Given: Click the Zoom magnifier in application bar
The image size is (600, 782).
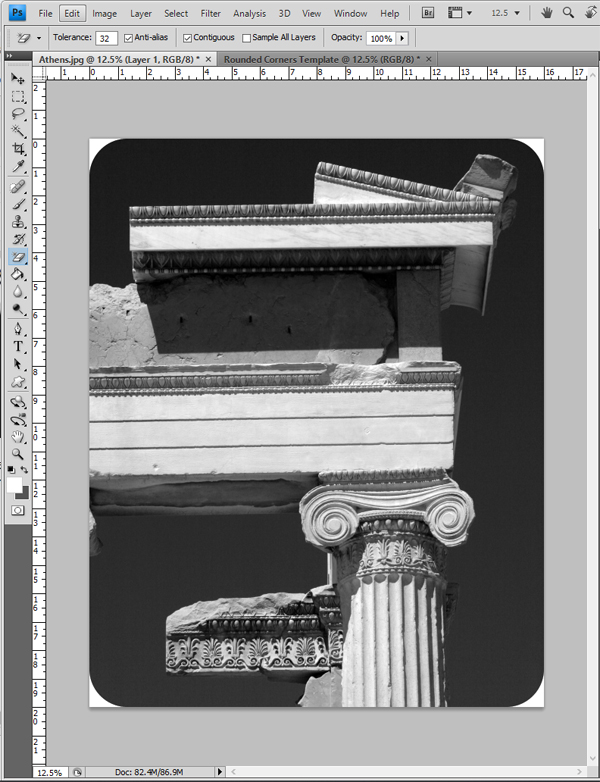Looking at the screenshot, I should (x=568, y=13).
